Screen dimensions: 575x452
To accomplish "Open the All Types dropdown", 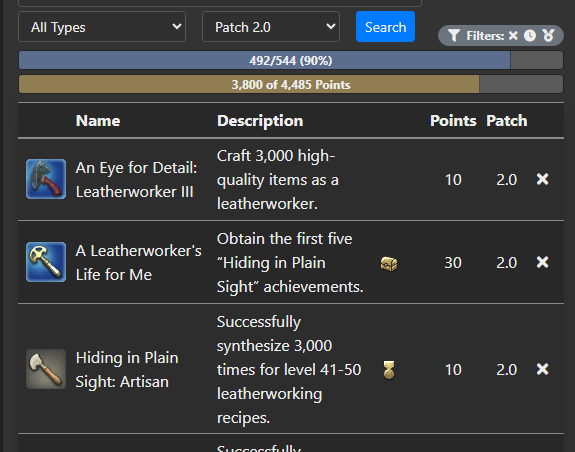I will tap(102, 27).
